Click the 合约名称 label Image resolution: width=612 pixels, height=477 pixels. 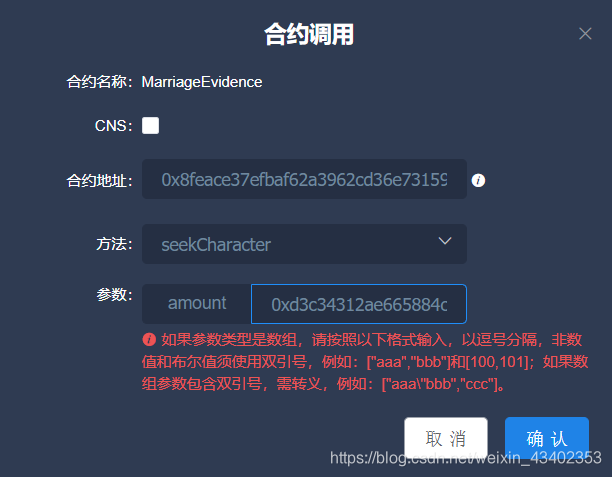tap(100, 82)
